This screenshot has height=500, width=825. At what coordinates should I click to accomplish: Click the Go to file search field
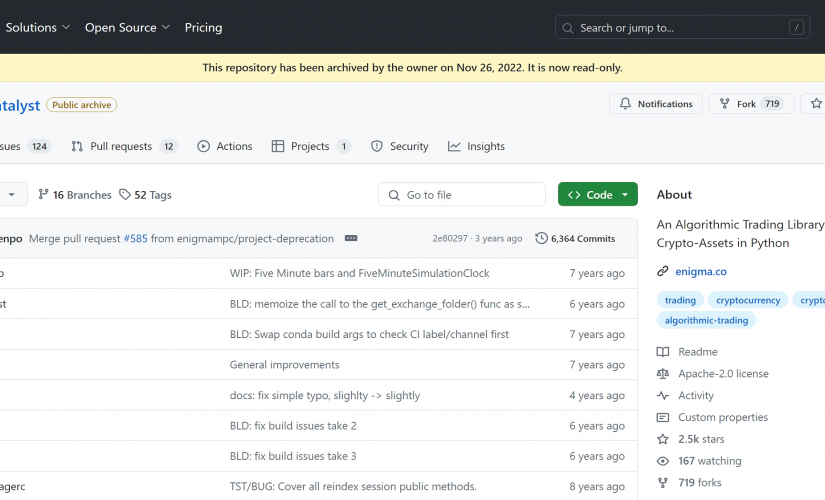coord(462,194)
